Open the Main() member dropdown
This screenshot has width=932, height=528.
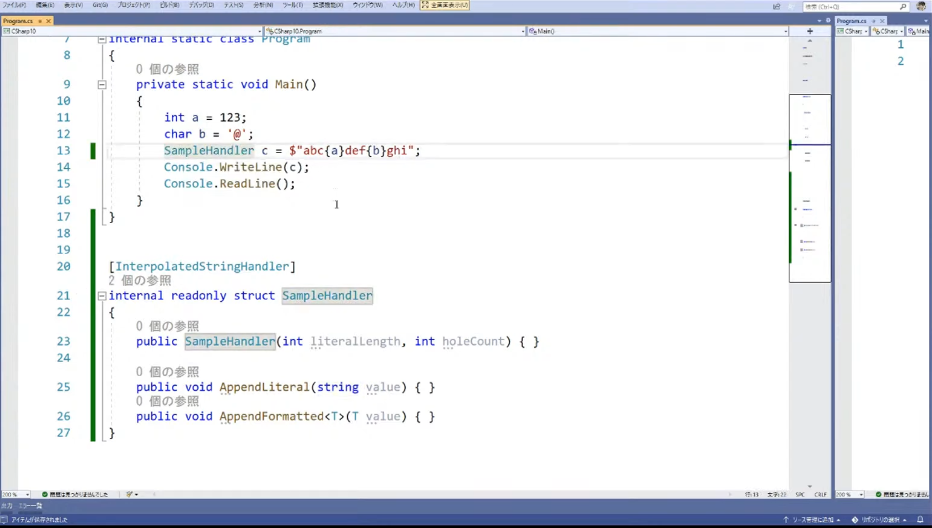point(658,31)
